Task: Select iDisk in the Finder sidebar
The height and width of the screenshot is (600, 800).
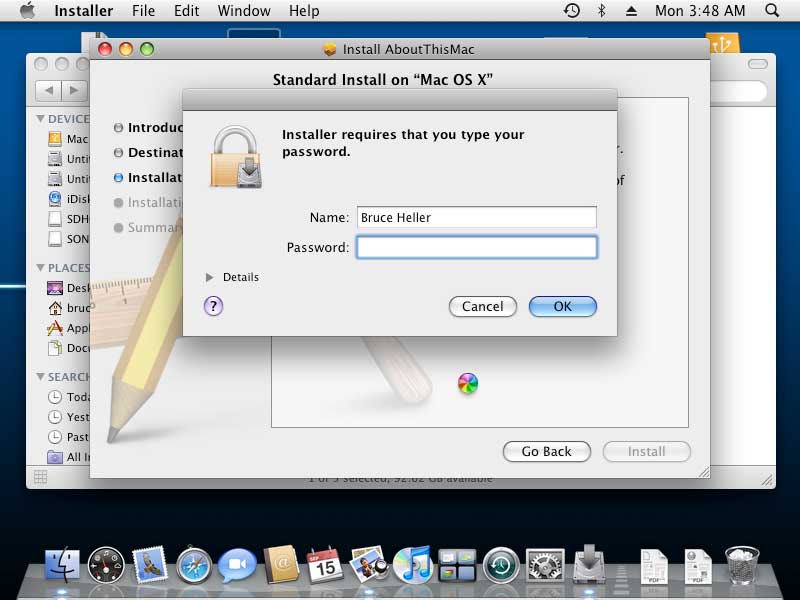Action: 68,198
